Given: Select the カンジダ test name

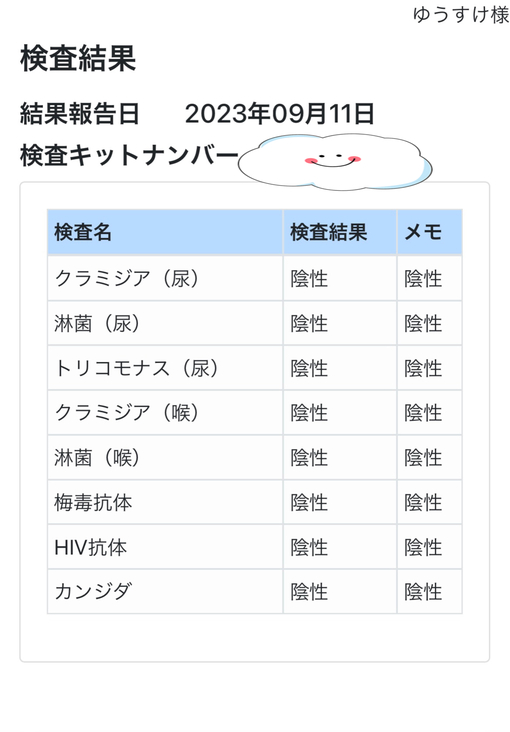Looking at the screenshot, I should [x=93, y=591].
